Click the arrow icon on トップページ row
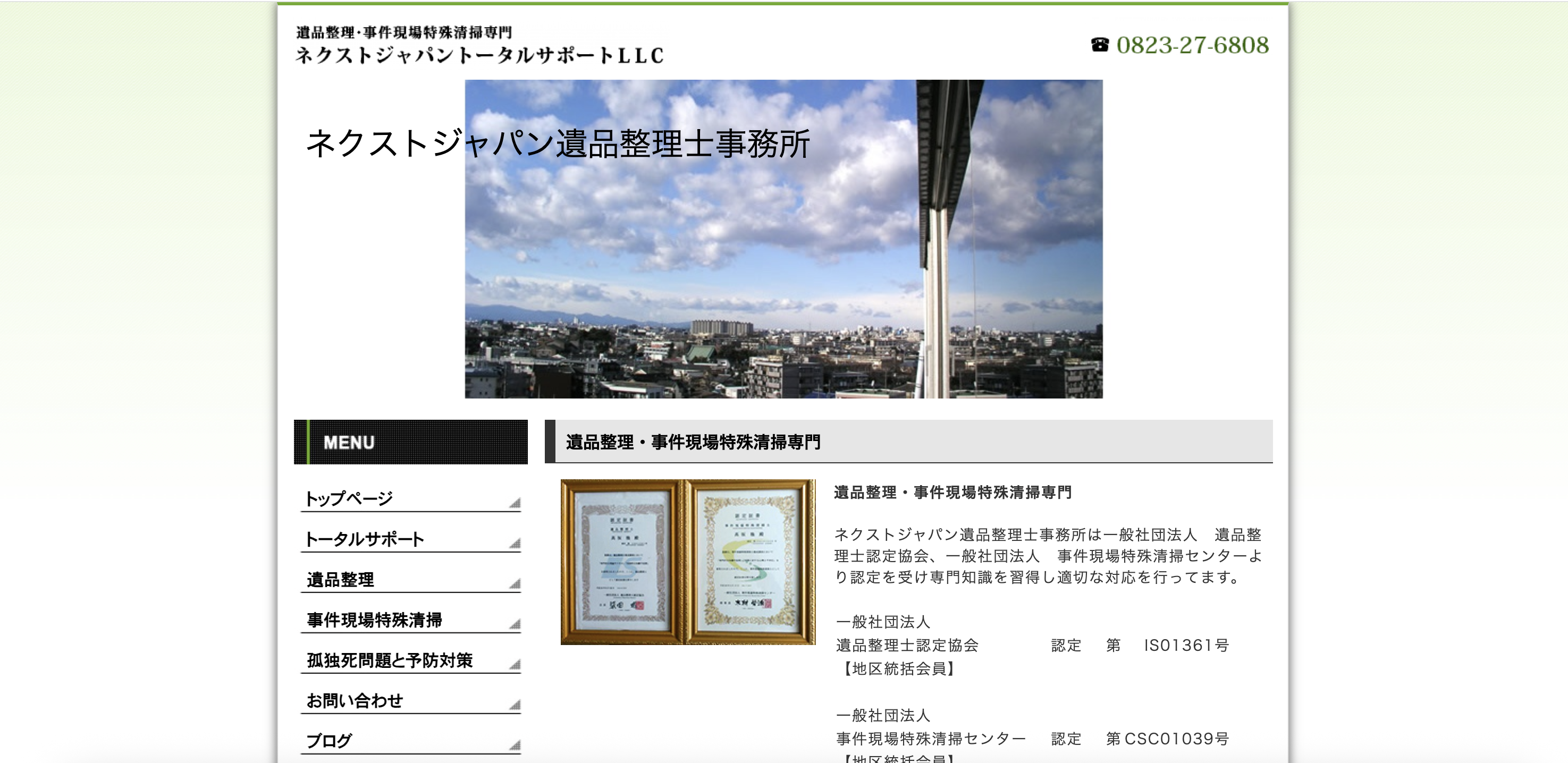 [x=515, y=503]
